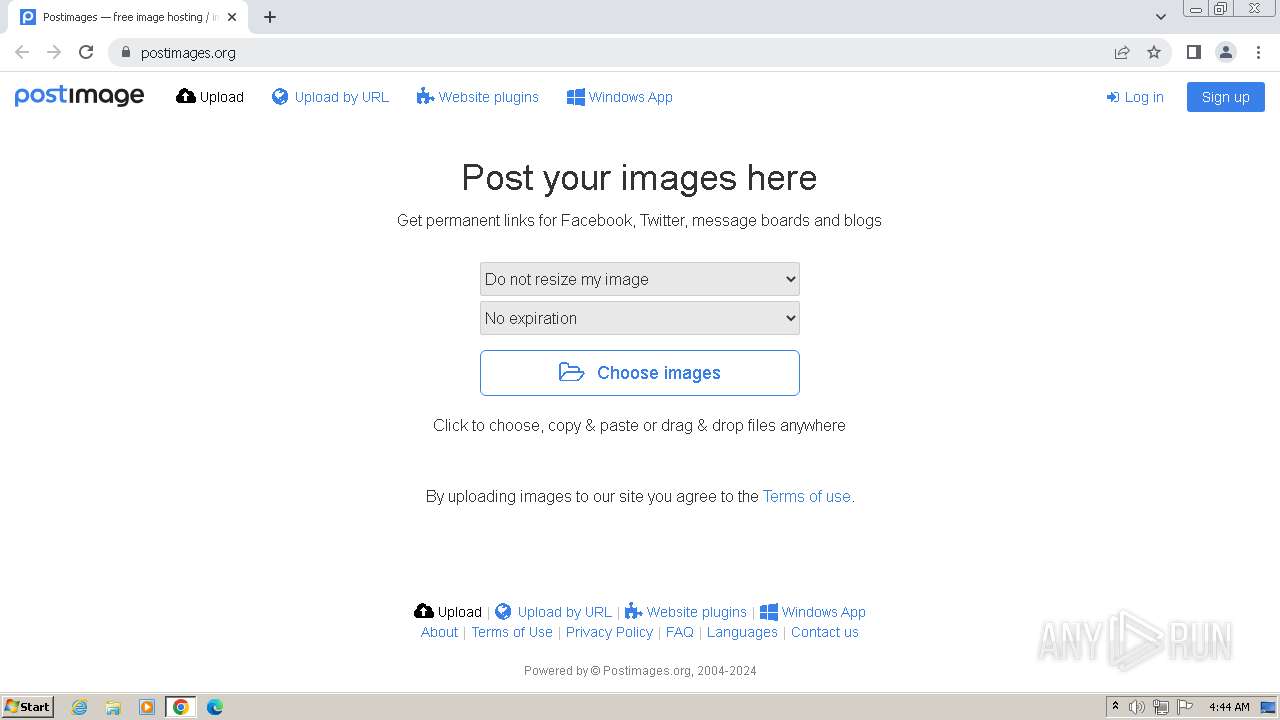The height and width of the screenshot is (720, 1280).
Task: Click the Choose images button
Action: point(640,373)
